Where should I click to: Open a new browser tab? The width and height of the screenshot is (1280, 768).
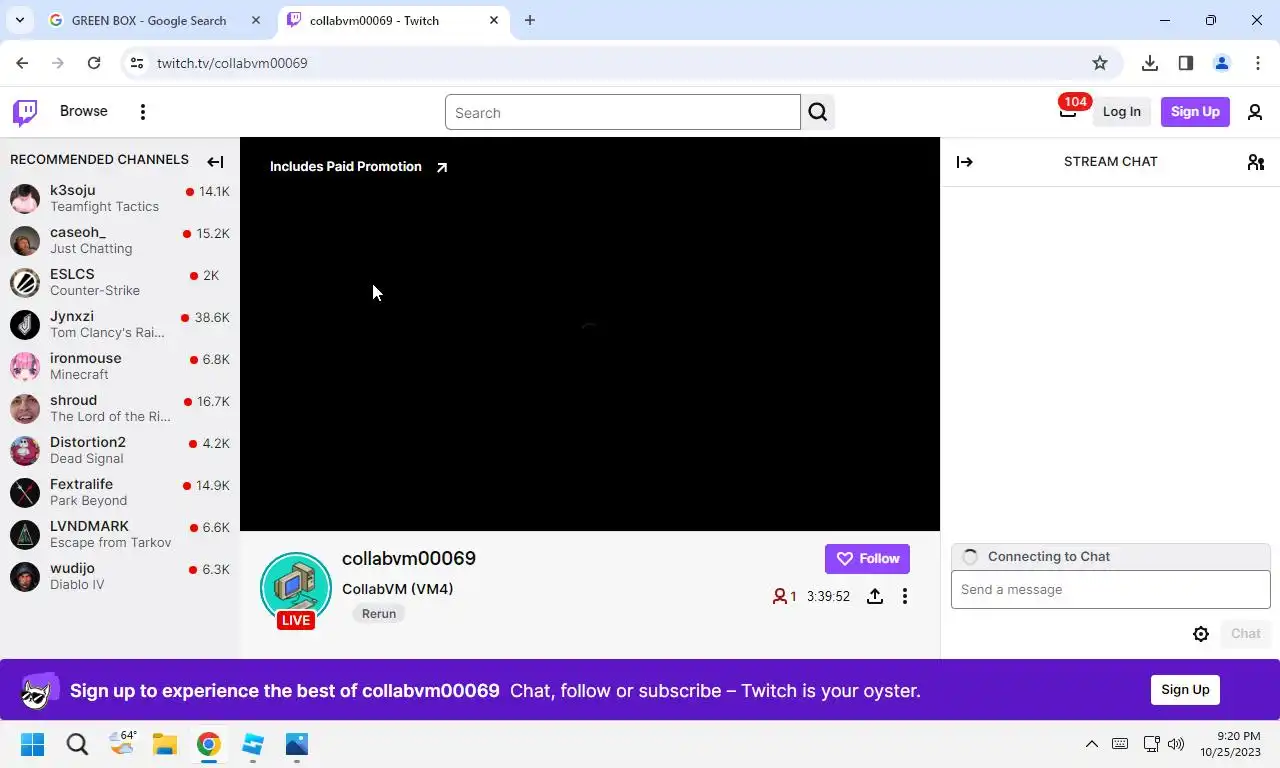pos(530,20)
